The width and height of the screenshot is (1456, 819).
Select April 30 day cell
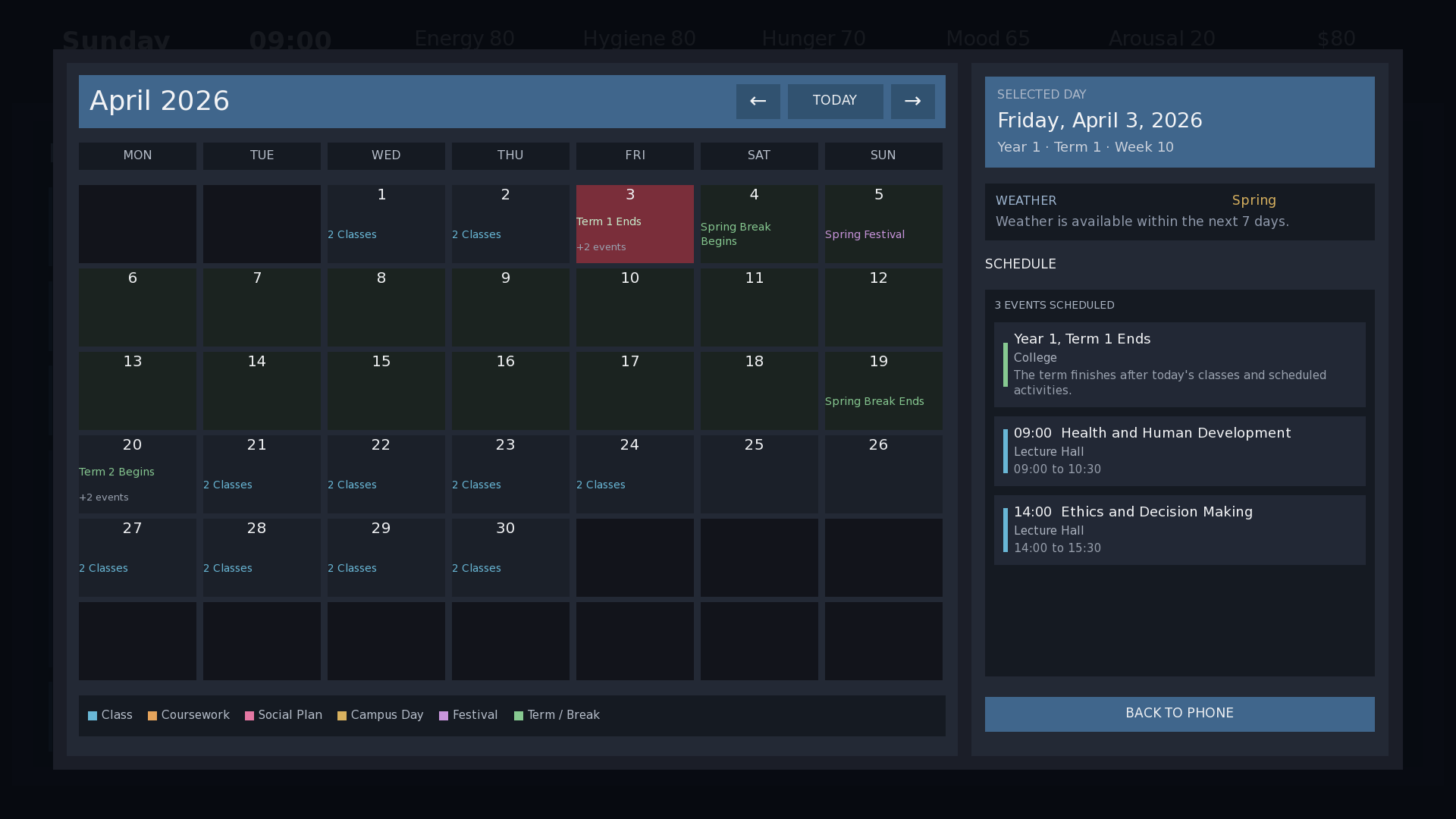(x=510, y=557)
